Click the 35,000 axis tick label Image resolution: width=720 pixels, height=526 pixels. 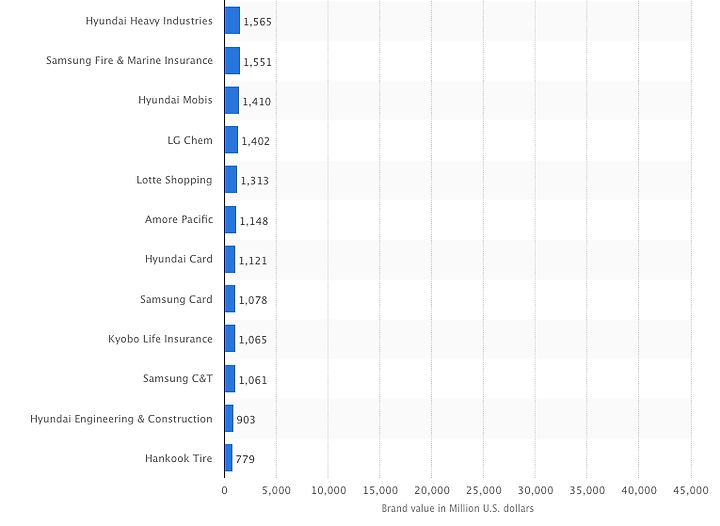point(587,491)
